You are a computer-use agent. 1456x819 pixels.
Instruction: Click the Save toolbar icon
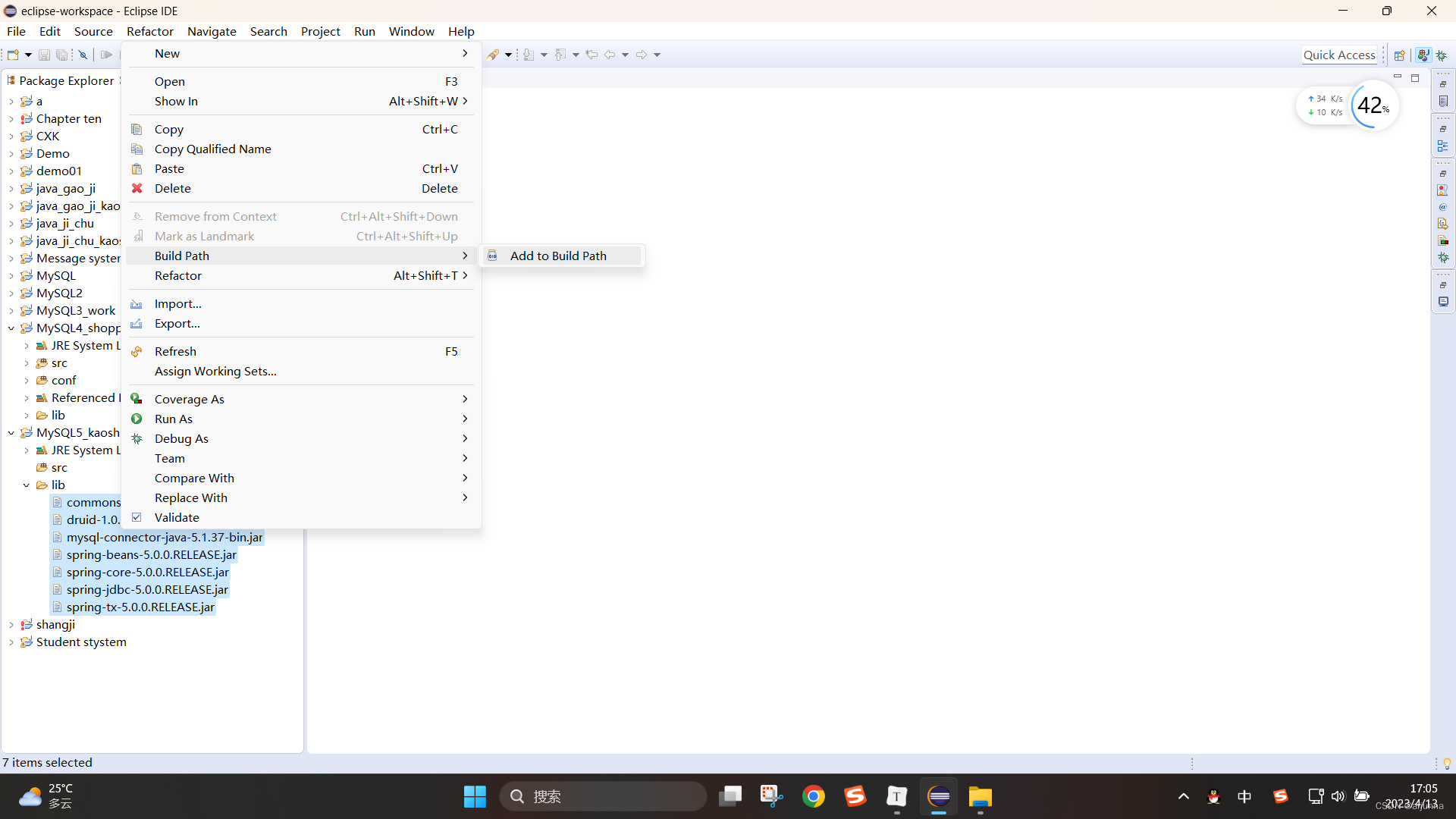pyautogui.click(x=44, y=55)
